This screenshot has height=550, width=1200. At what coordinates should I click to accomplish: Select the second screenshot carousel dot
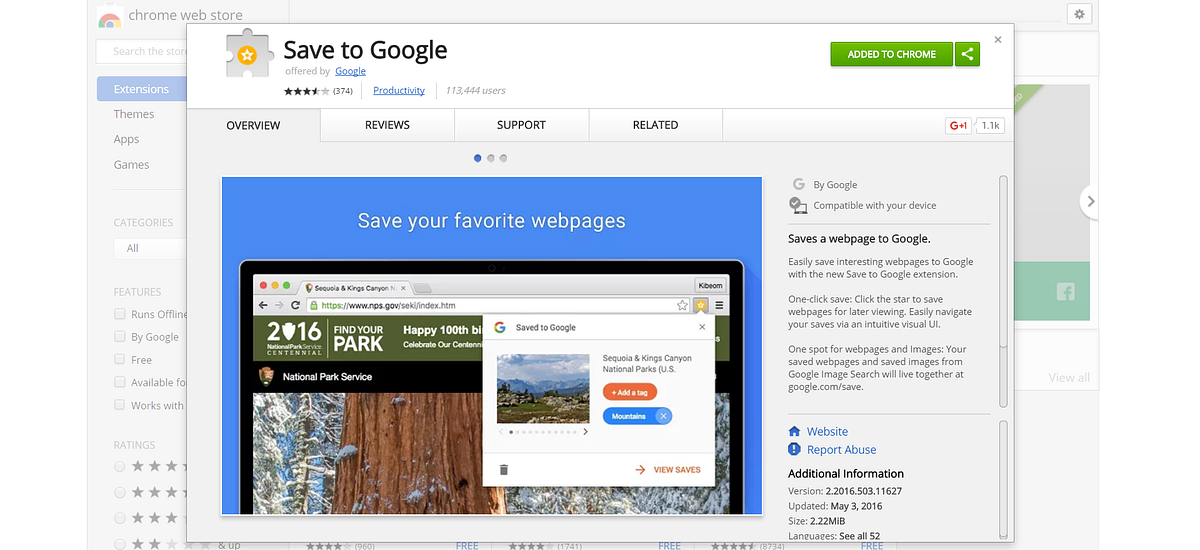491,158
